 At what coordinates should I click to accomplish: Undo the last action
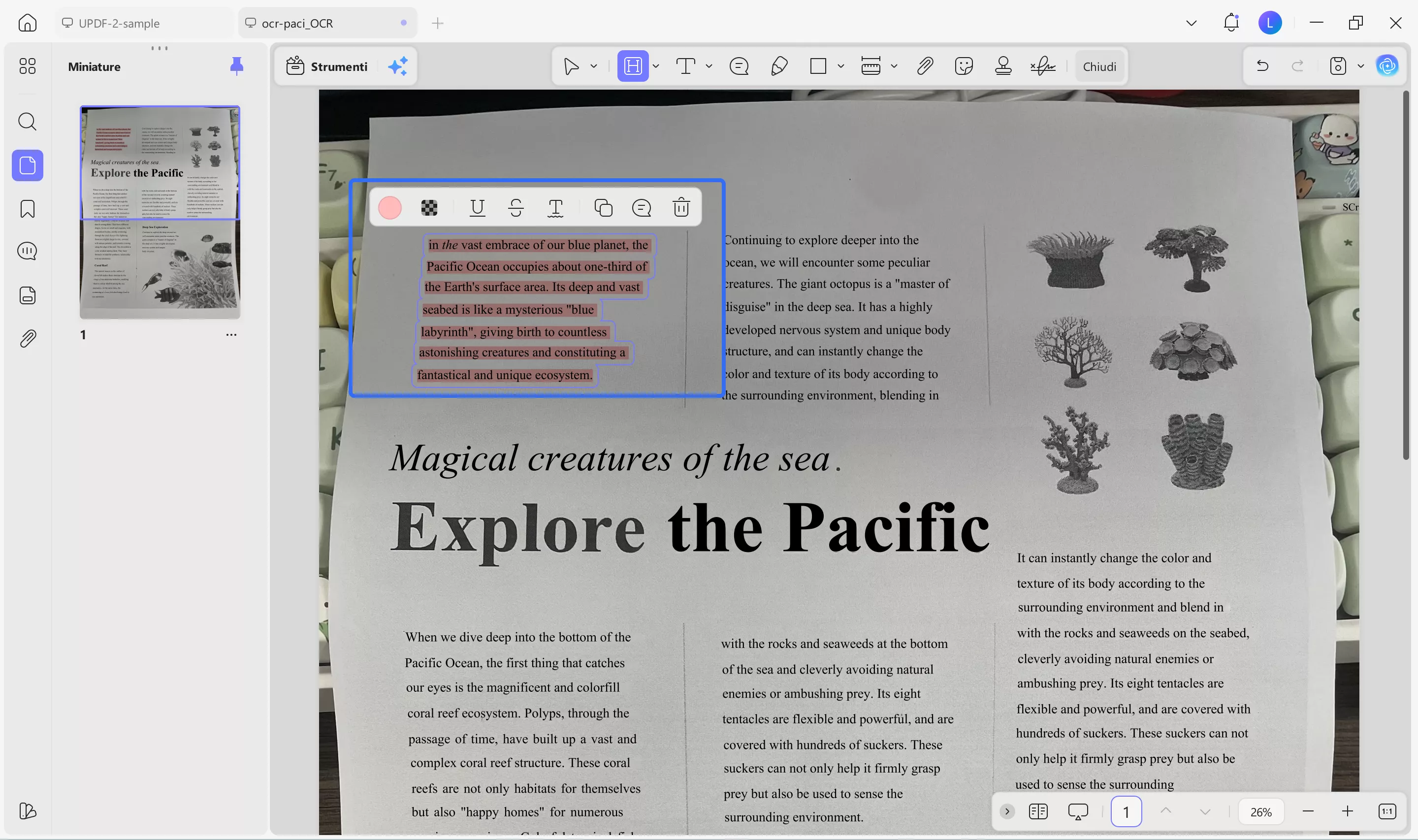tap(1262, 65)
